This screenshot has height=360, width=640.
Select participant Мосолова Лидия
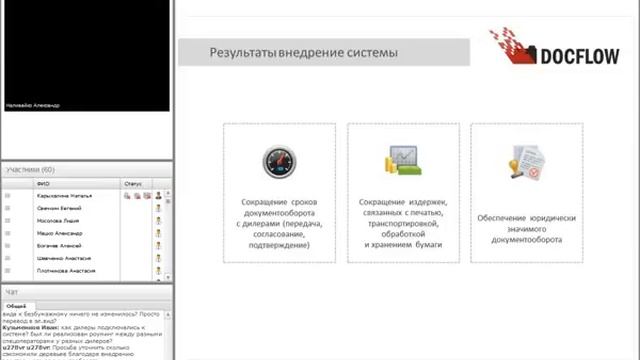tap(58, 221)
